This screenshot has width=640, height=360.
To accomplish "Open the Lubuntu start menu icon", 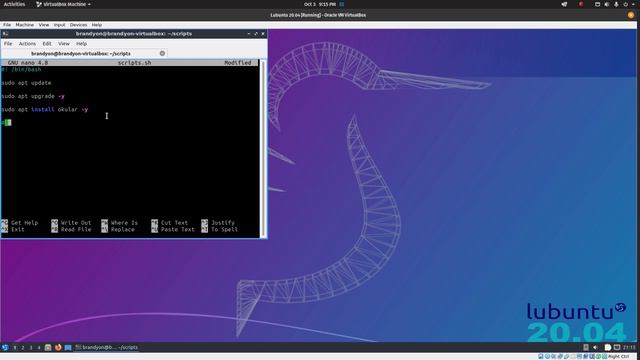I will (5, 347).
